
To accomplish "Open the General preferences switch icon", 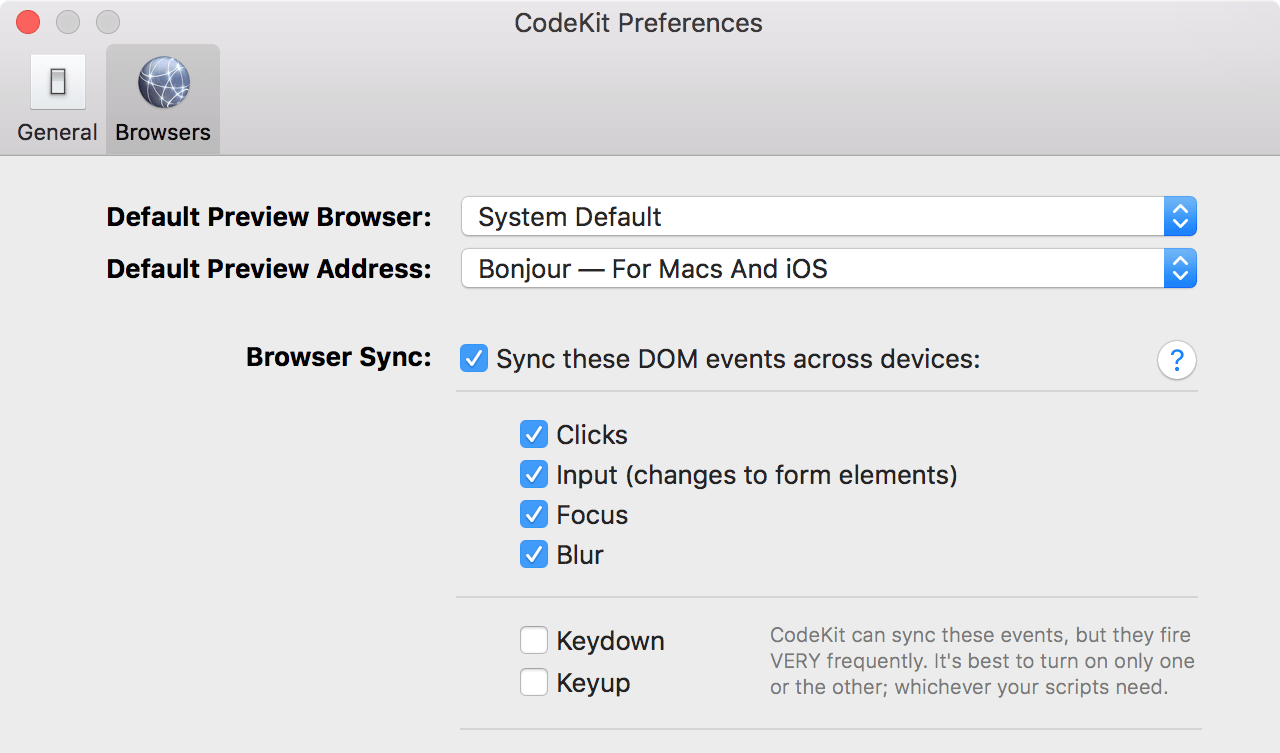I will pyautogui.click(x=58, y=82).
